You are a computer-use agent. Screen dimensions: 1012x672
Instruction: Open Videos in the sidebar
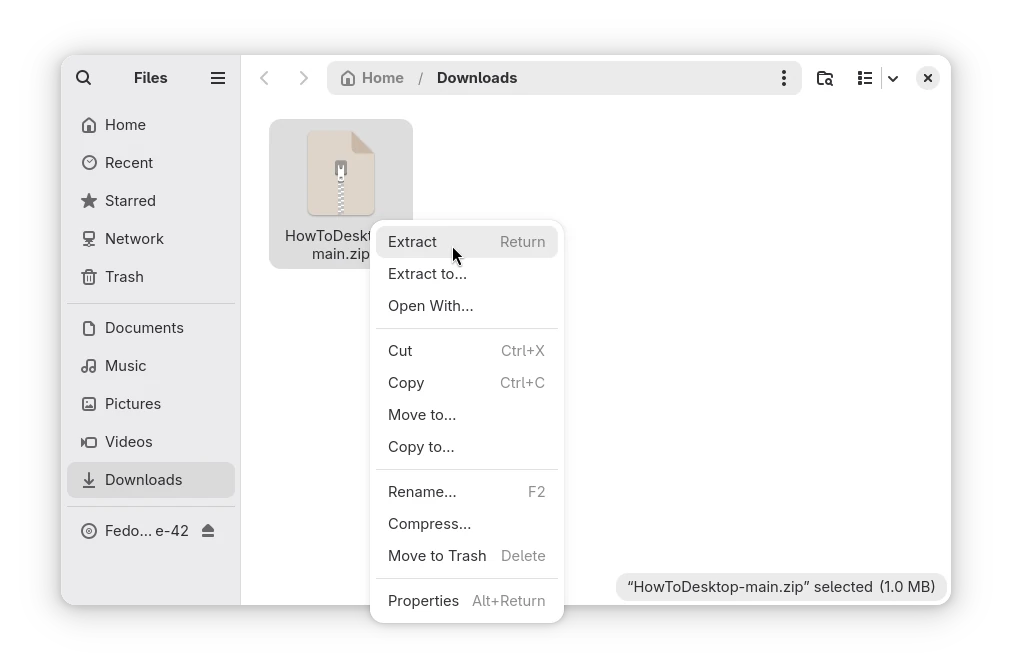click(x=151, y=442)
